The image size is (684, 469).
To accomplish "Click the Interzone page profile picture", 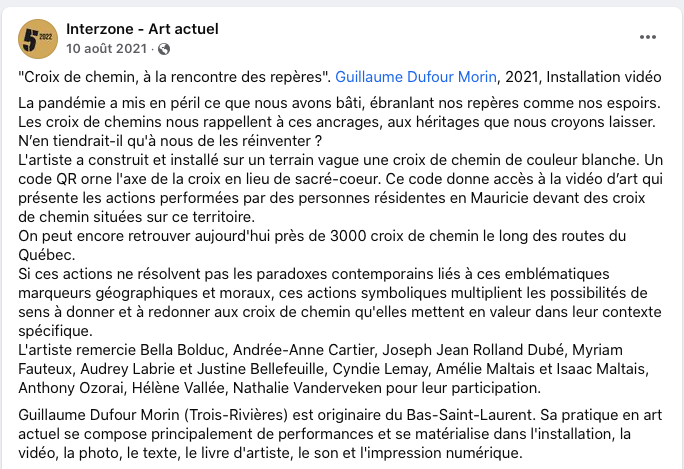I will [37, 38].
